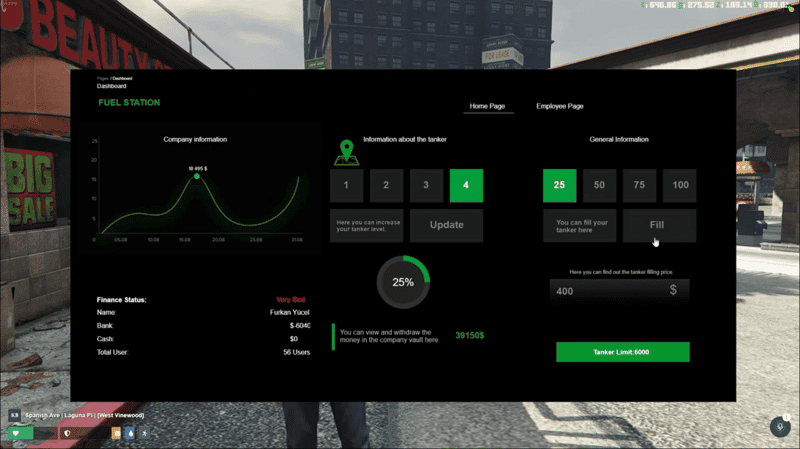The height and width of the screenshot is (449, 800).
Task: Click the armor shield icon in HUD
Action: click(x=67, y=433)
